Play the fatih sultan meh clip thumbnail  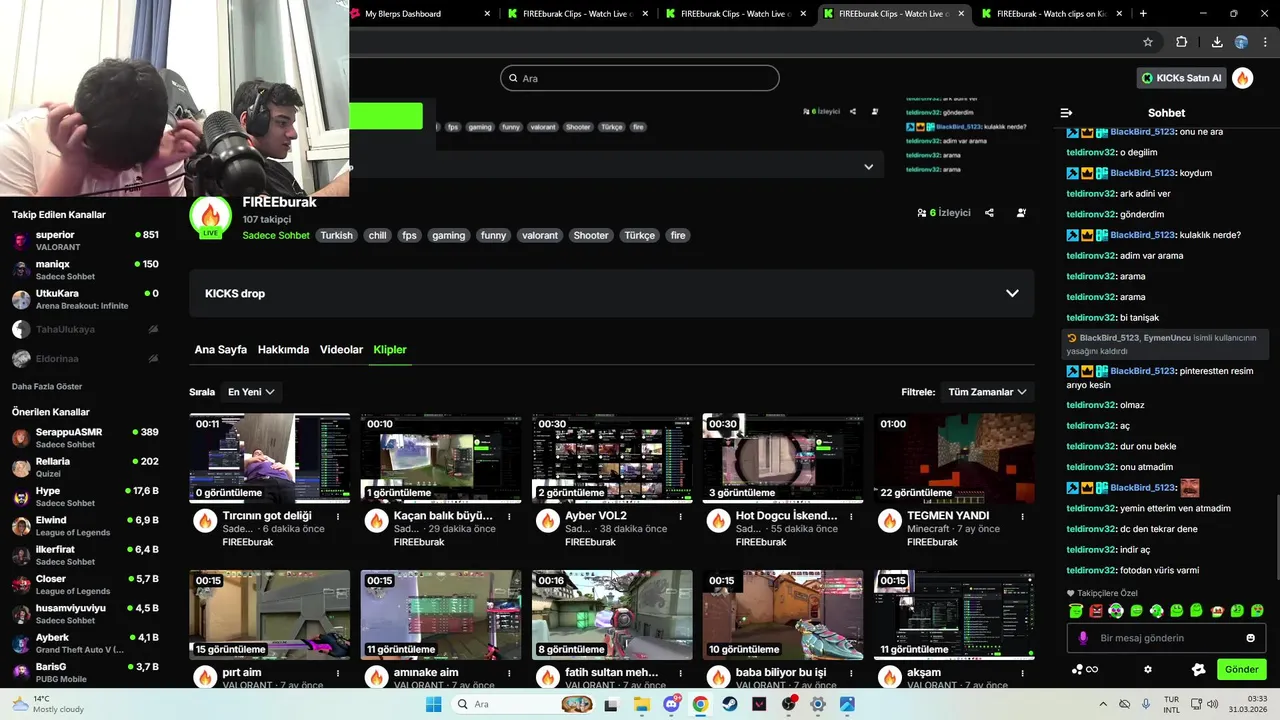(x=612, y=615)
